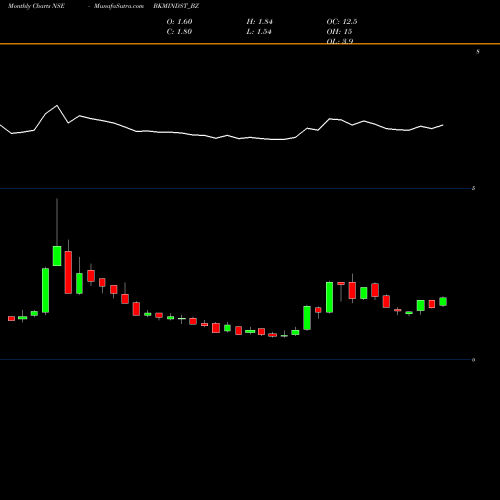This screenshot has height=500, width=500.
Task: Click the 'OH: 15' reading
Action: pos(339,32)
